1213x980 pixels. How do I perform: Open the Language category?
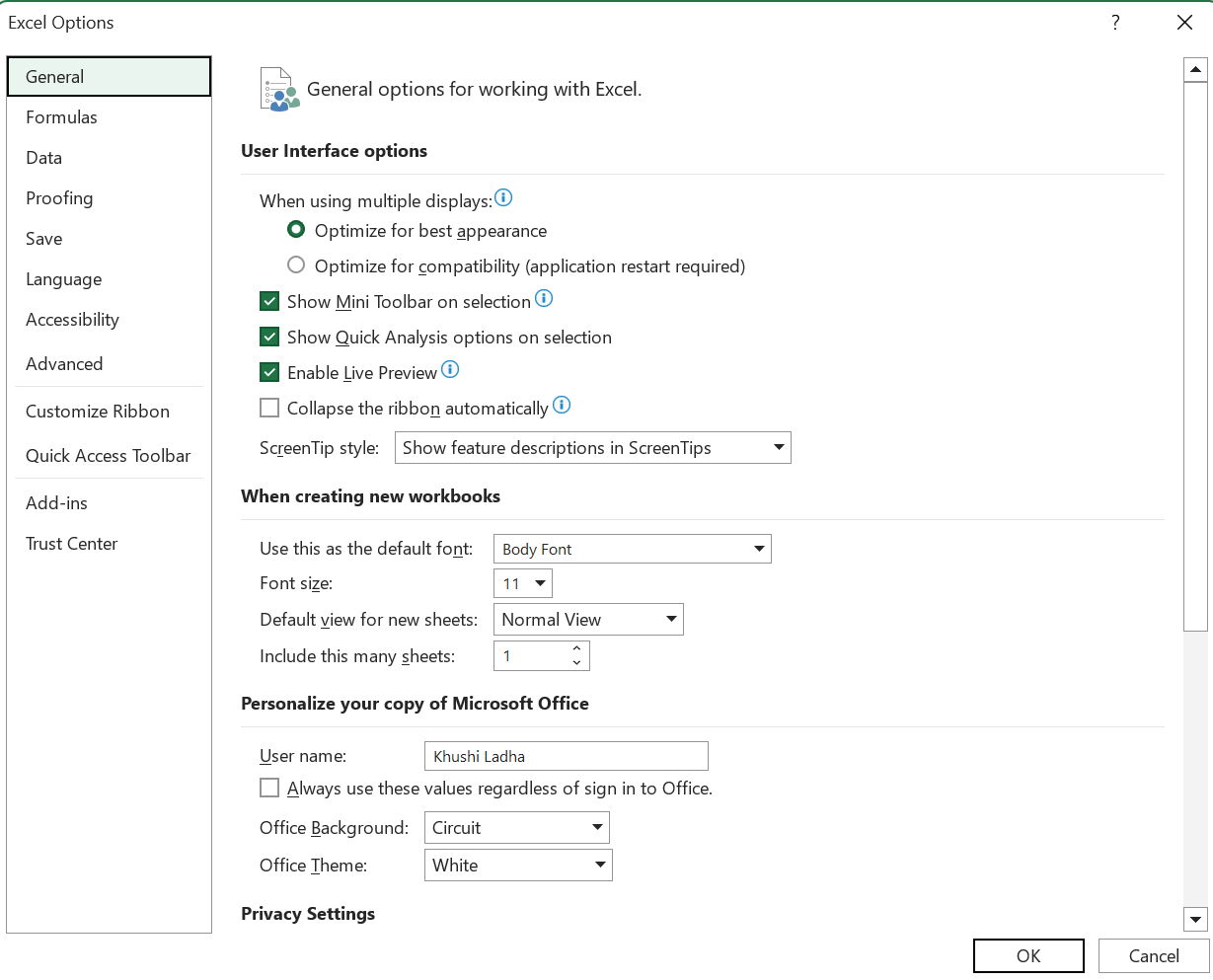[x=109, y=278]
